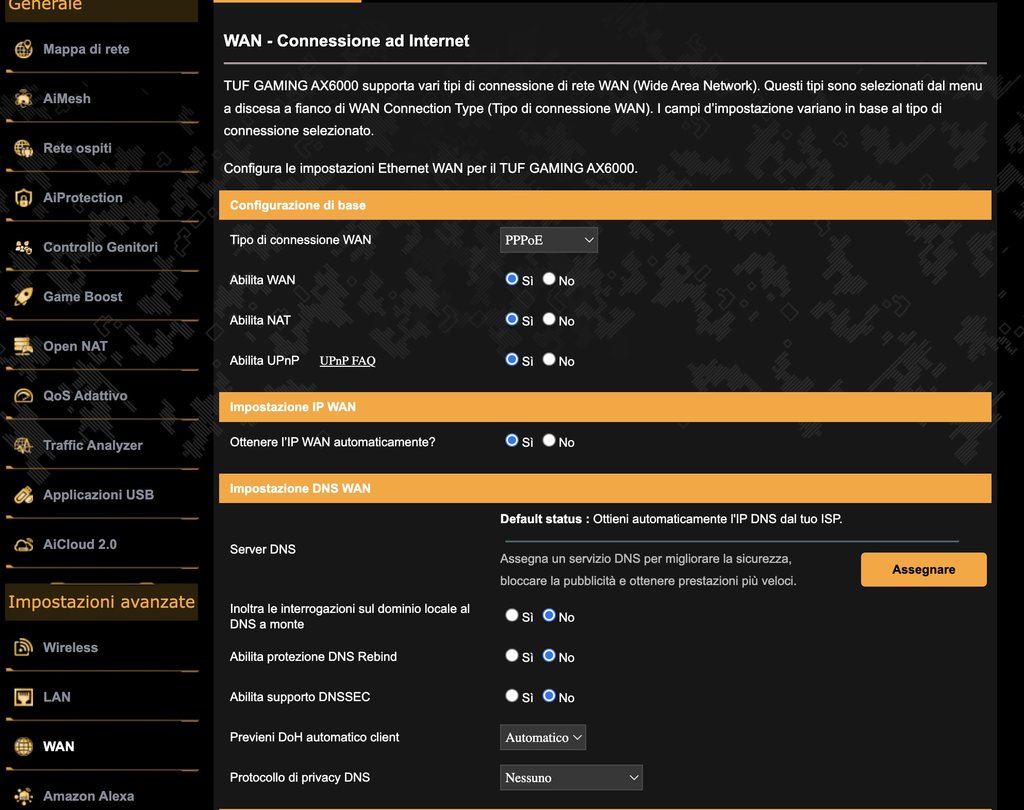
Task: Disable NAT by selecting No
Action: [x=549, y=320]
